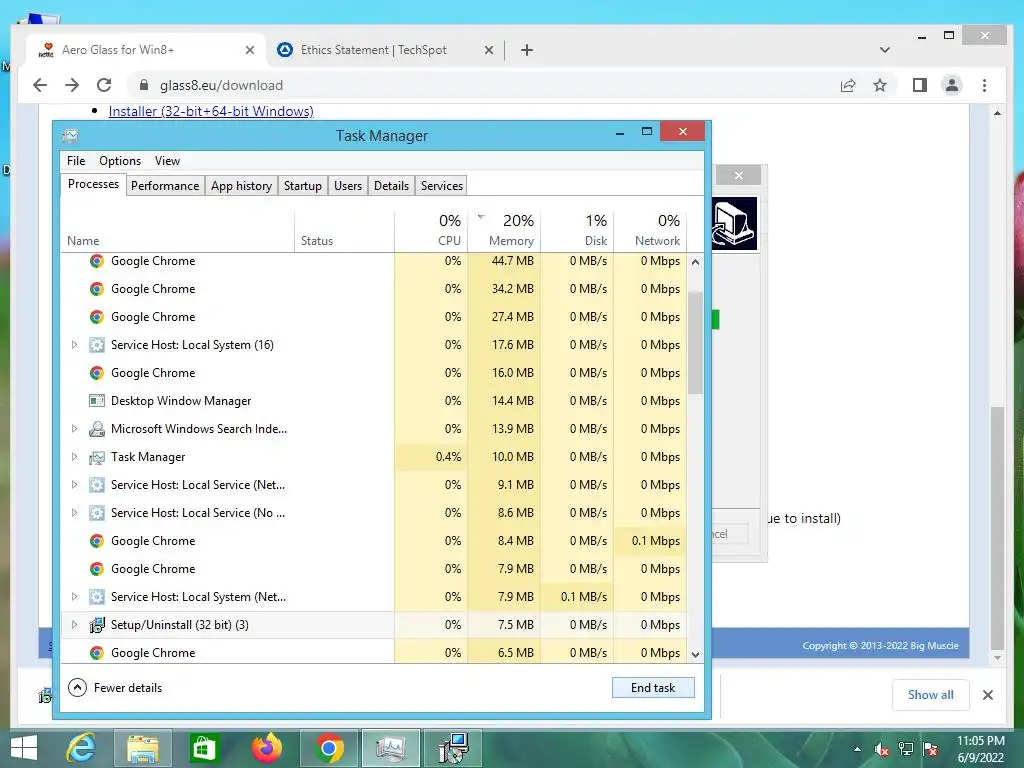This screenshot has height=768, width=1024.
Task: Sort processes by CPU column
Action: [431, 231]
